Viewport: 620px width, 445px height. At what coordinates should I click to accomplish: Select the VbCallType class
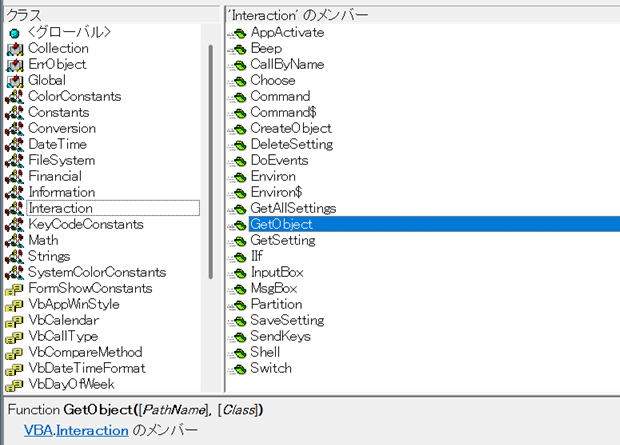(x=63, y=336)
